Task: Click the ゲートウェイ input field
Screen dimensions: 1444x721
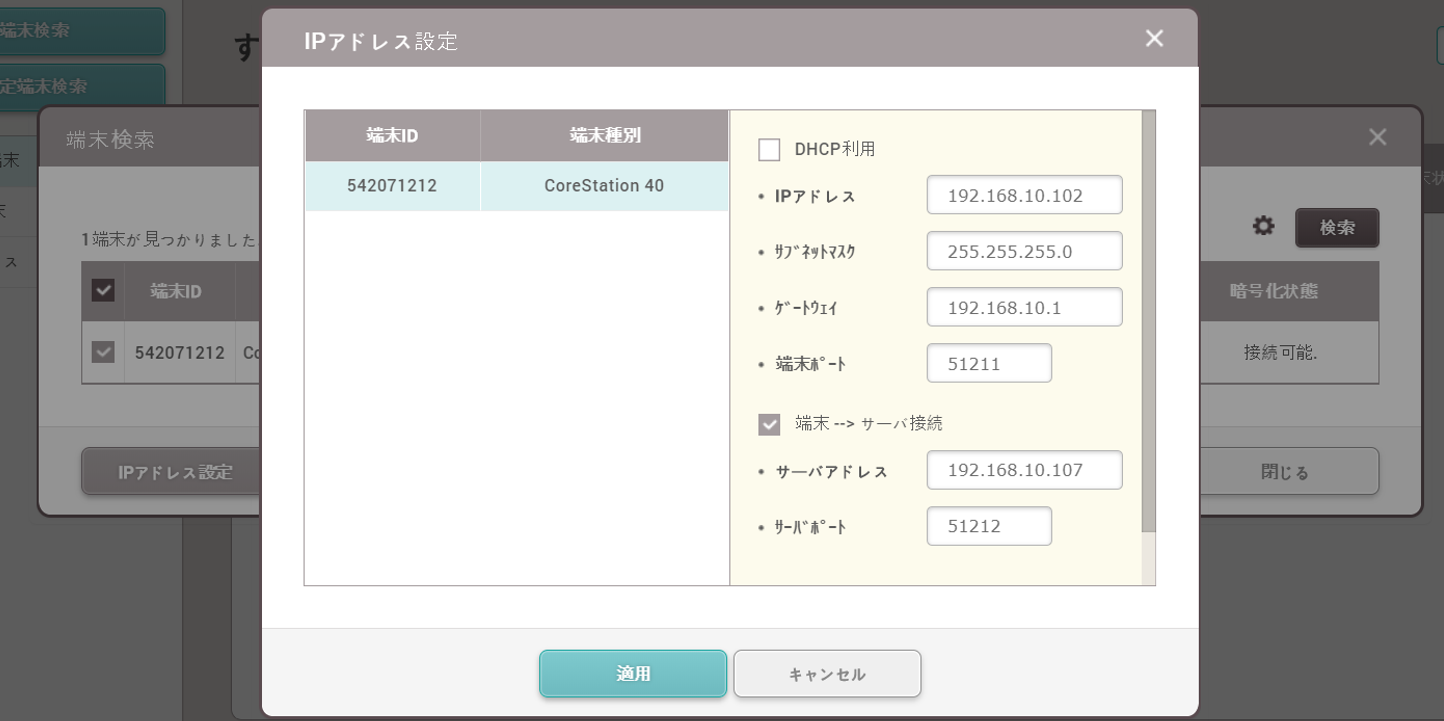Action: coord(1024,307)
